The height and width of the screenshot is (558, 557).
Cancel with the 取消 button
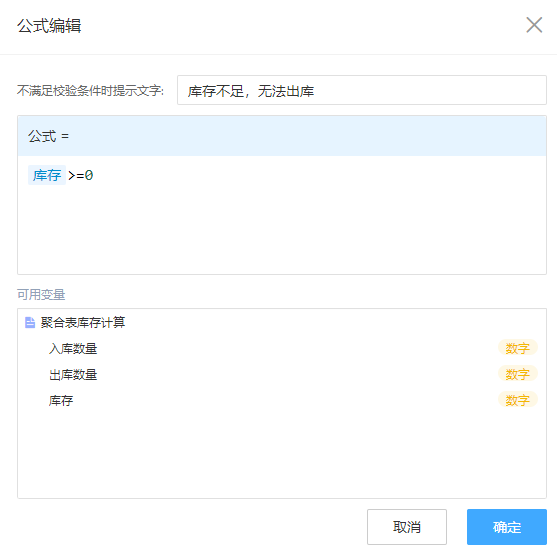(407, 527)
